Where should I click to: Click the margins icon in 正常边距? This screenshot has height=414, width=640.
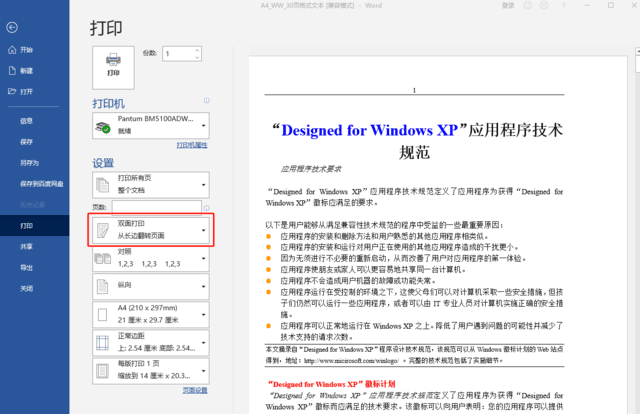coord(102,343)
